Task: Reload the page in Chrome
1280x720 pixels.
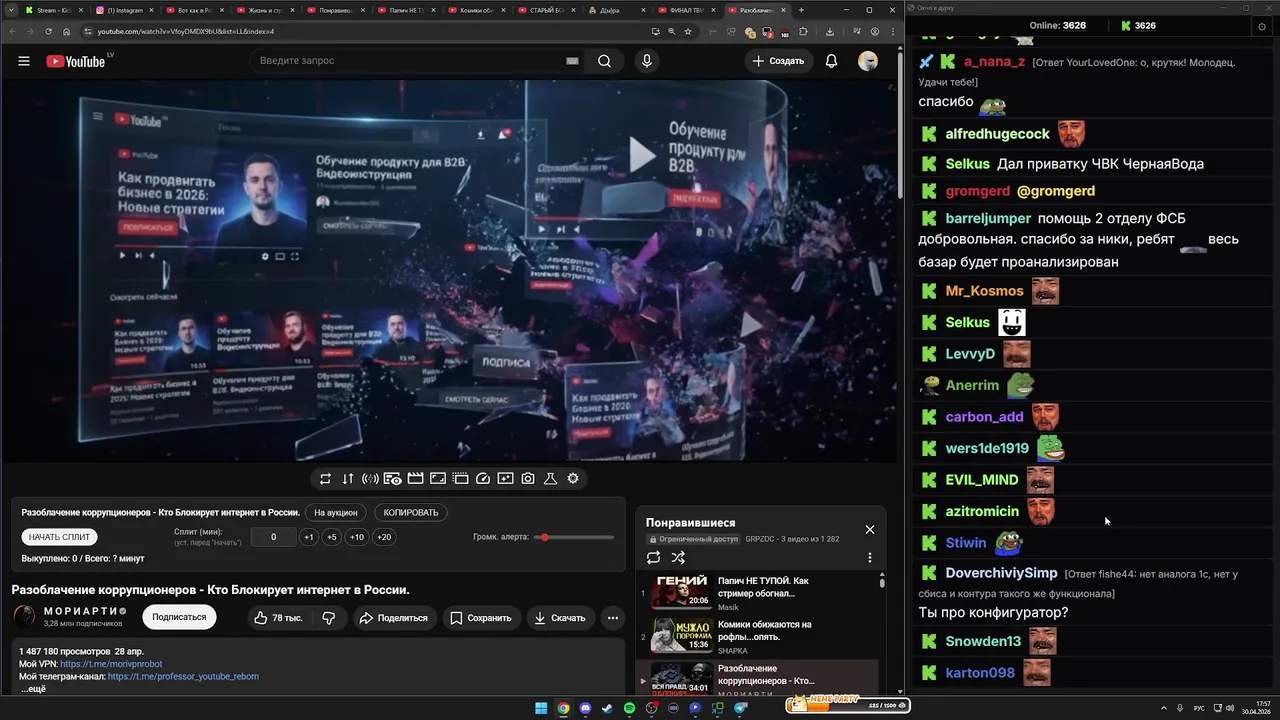Action: [x=49, y=31]
